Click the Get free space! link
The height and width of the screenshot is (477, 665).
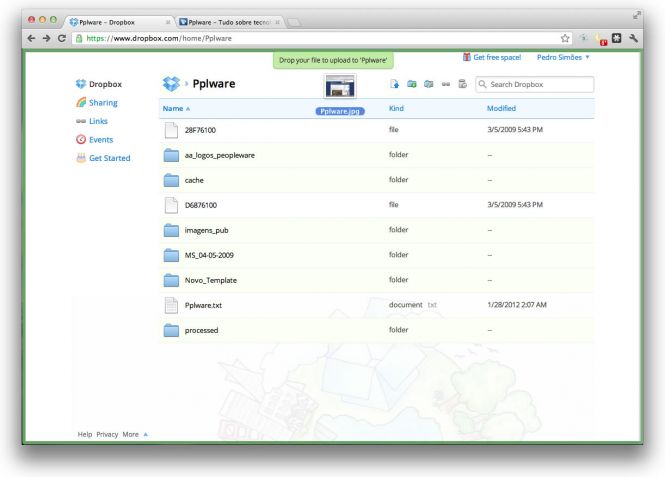pyautogui.click(x=497, y=57)
